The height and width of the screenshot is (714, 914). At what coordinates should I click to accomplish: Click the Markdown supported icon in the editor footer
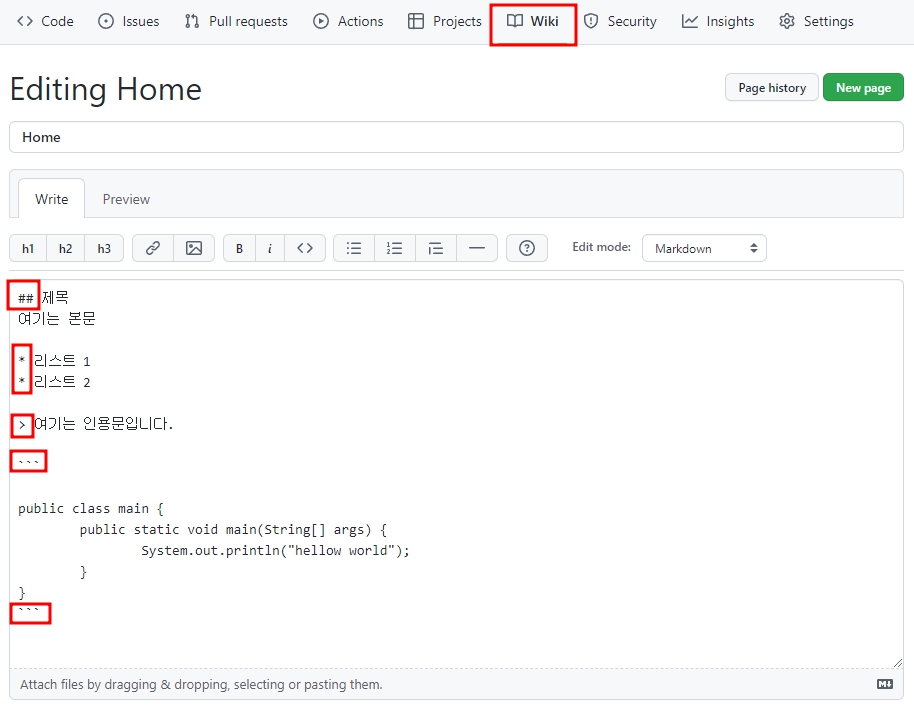[x=885, y=684]
